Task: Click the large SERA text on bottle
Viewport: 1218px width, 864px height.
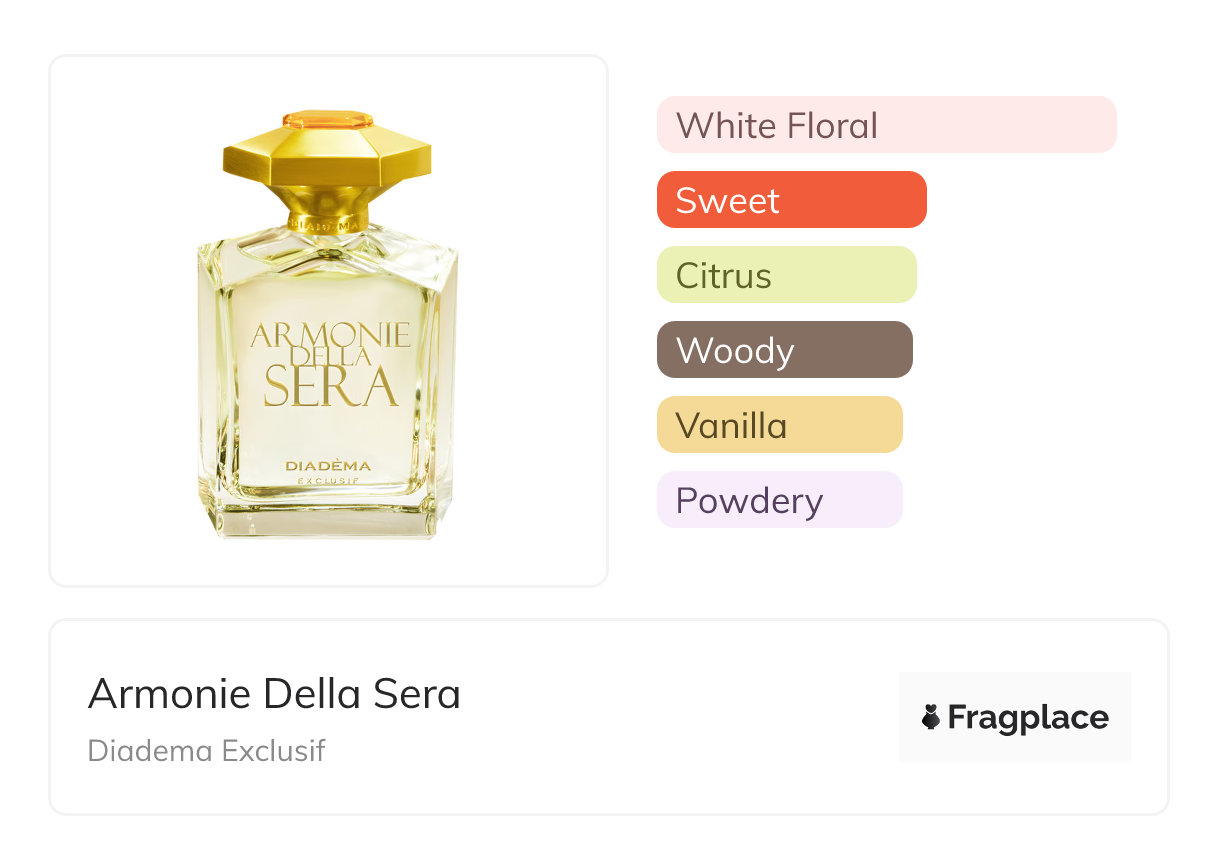Action: click(330, 387)
